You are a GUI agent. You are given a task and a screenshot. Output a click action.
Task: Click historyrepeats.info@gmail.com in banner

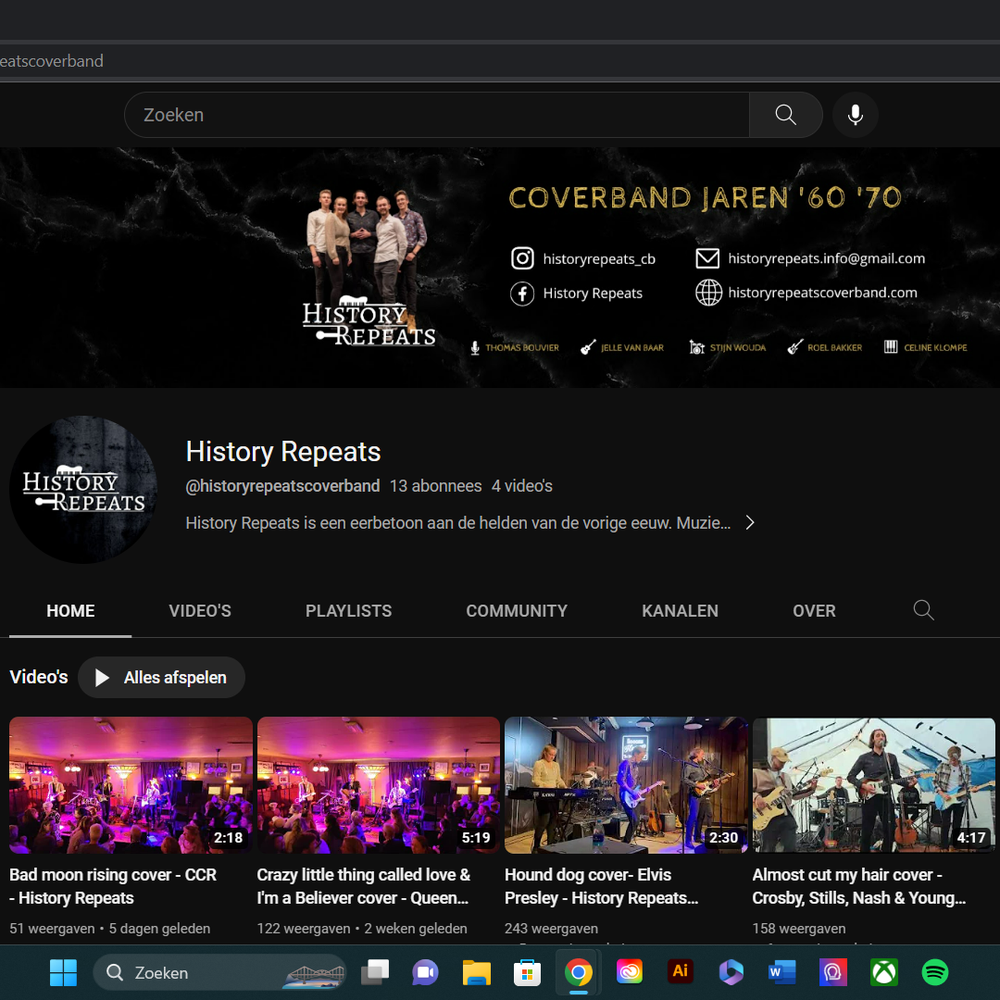[x=827, y=258]
